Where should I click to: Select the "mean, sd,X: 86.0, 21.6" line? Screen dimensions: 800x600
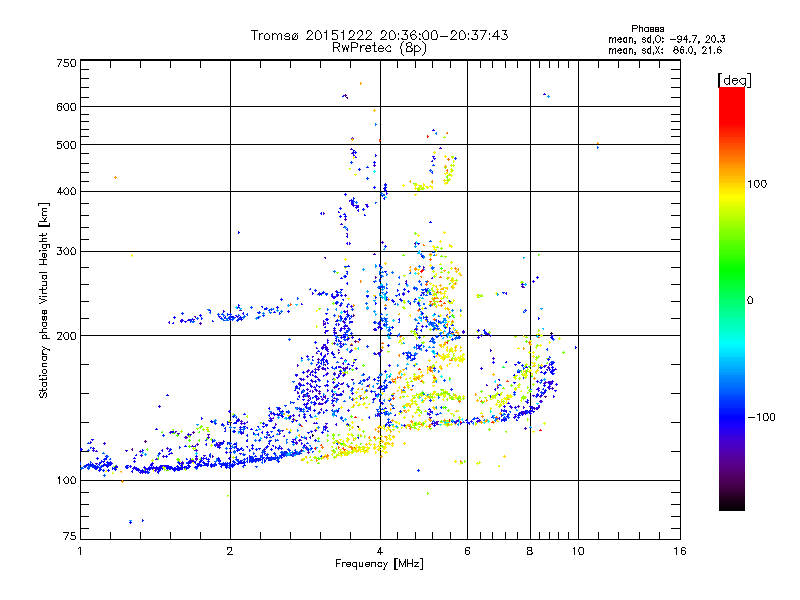coord(665,50)
